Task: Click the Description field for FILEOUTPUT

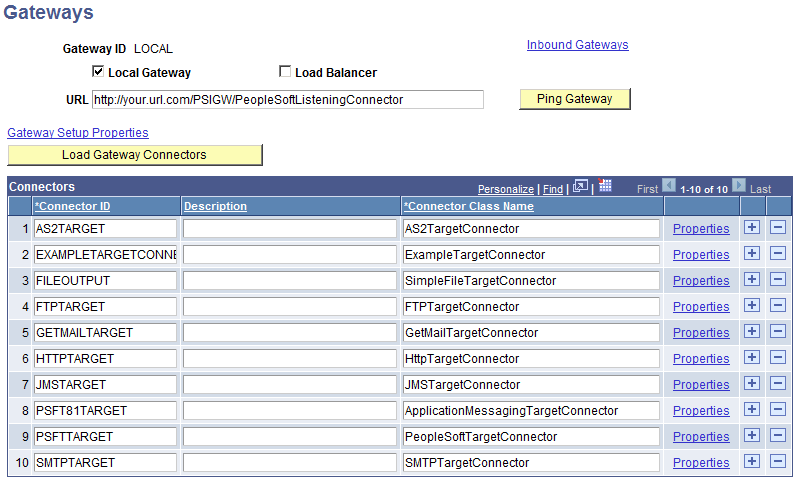Action: click(290, 281)
